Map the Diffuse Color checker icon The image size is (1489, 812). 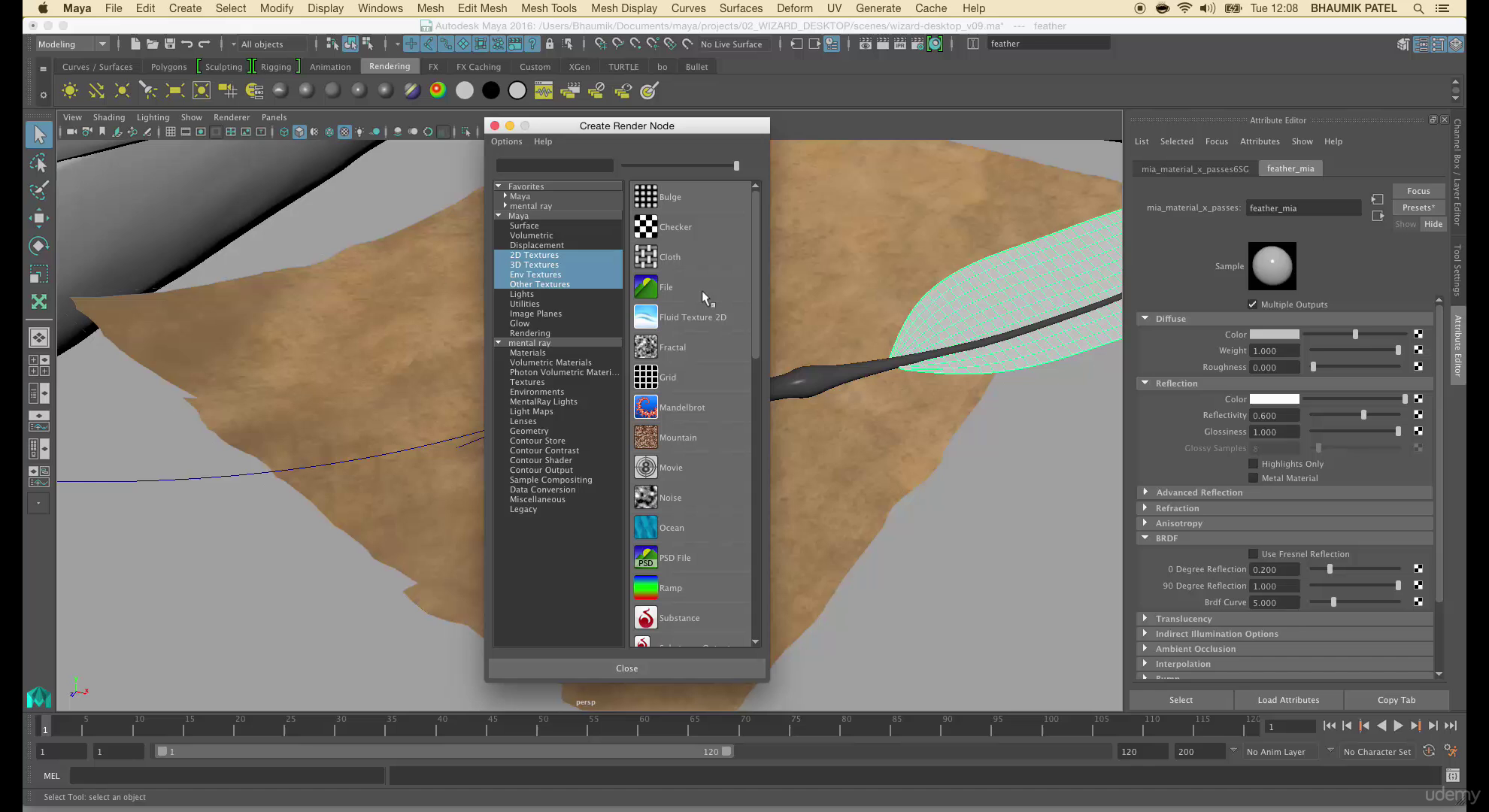pos(1418,334)
